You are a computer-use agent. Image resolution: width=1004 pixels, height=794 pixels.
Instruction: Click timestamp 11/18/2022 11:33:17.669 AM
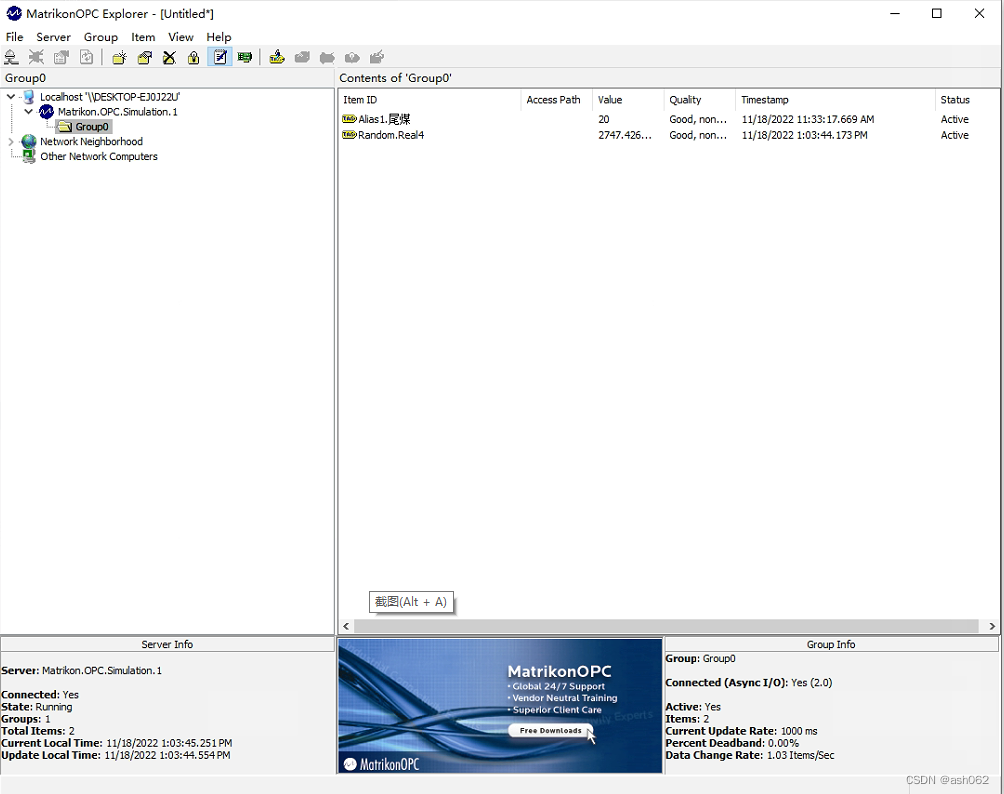807,119
